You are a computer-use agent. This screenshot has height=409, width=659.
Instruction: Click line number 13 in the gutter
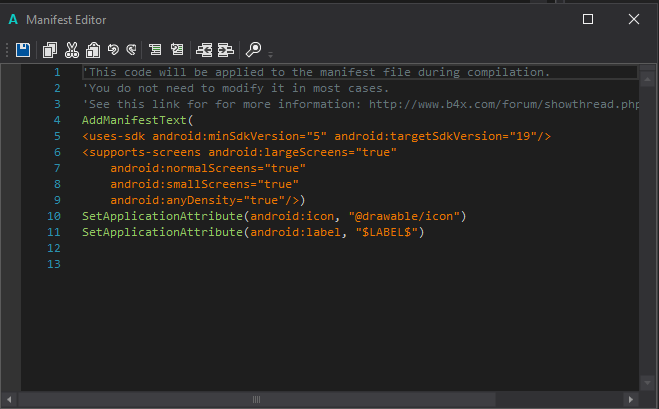coord(54,263)
